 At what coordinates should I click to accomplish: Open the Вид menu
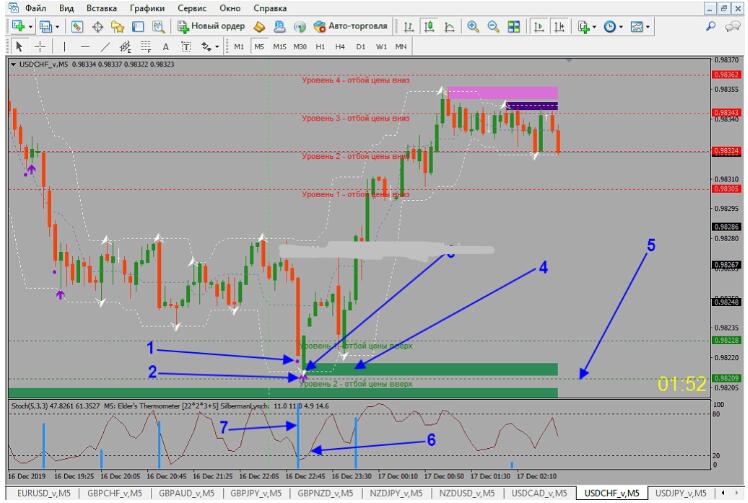[x=66, y=8]
